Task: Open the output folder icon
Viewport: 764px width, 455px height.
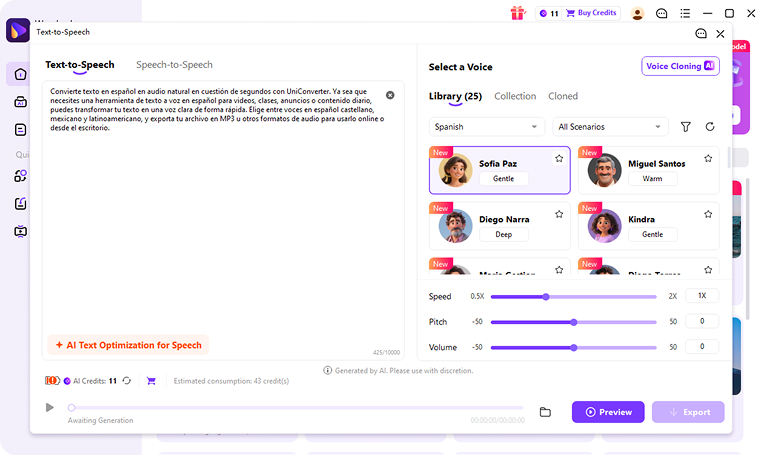Action: [x=545, y=412]
